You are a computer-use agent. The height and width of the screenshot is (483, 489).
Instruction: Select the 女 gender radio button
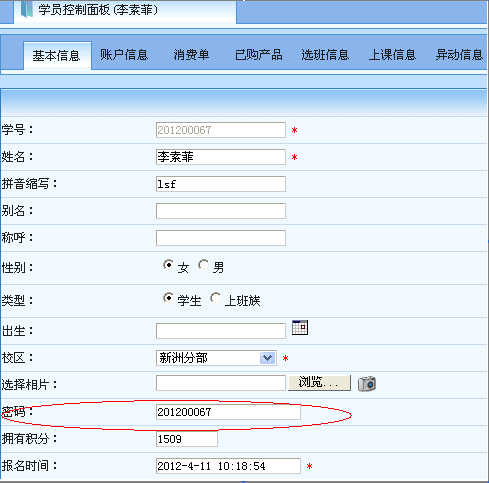[168, 265]
